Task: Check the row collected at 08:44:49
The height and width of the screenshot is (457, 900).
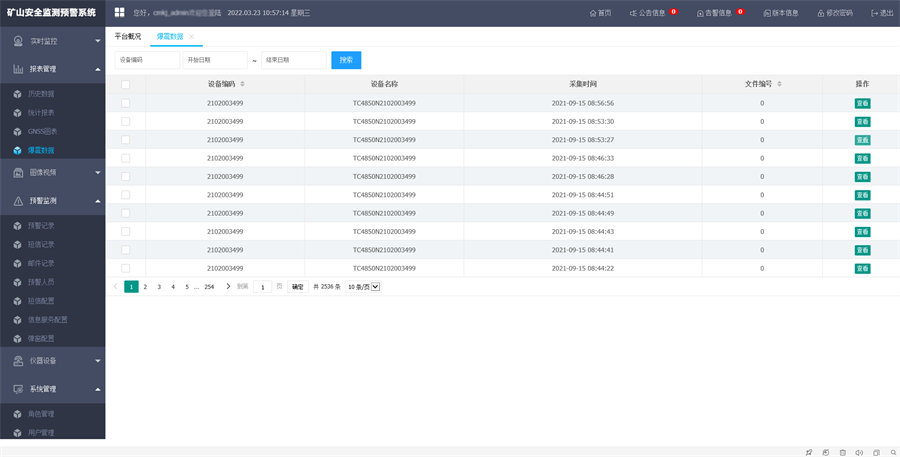Action: coord(126,214)
